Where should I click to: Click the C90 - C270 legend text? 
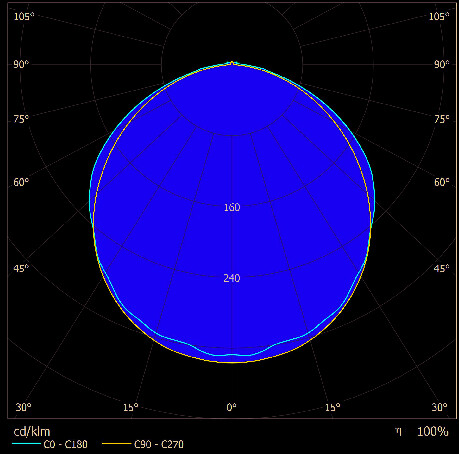[x=159, y=444]
